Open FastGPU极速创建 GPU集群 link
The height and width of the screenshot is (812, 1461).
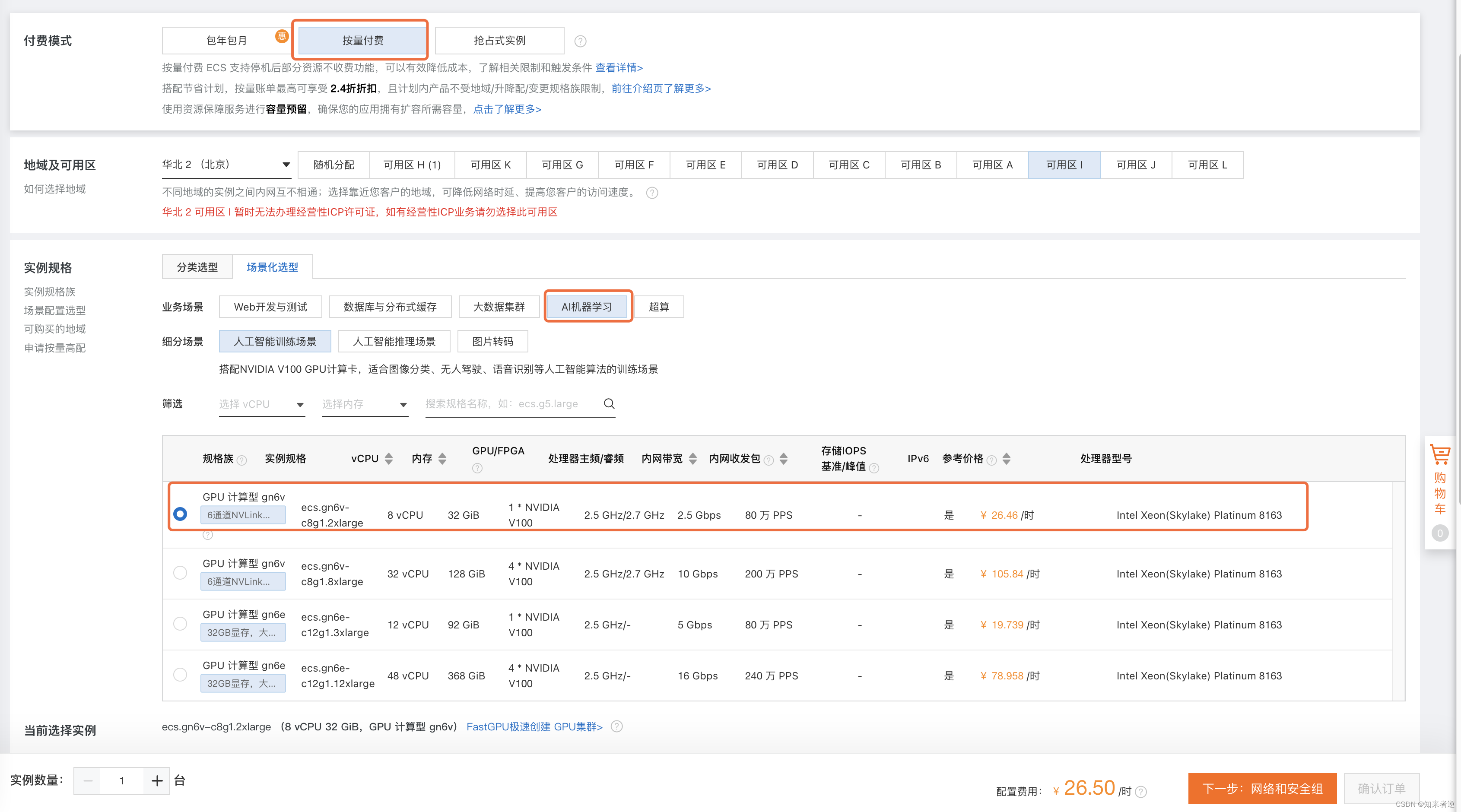click(x=534, y=726)
